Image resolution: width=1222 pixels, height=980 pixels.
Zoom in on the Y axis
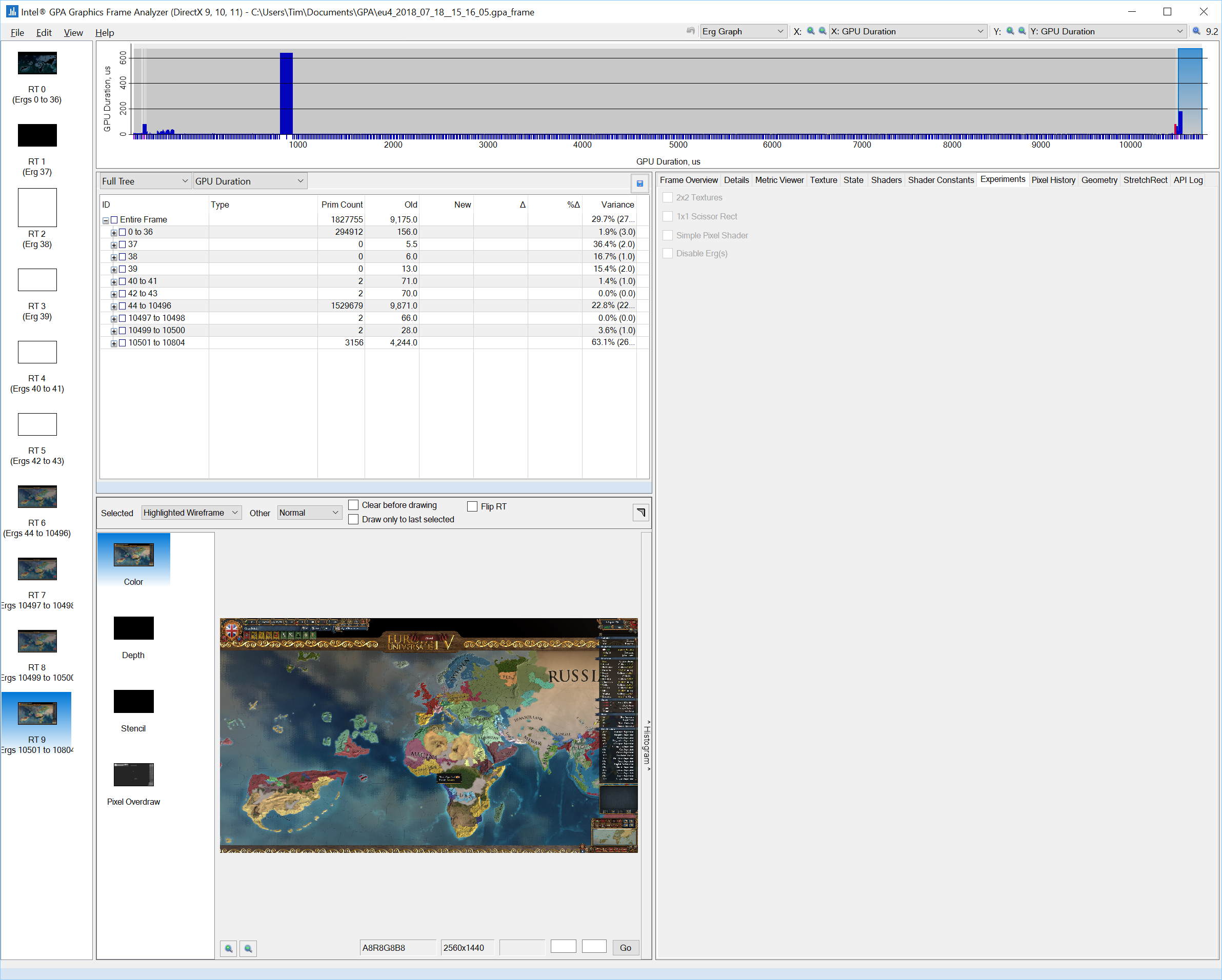tap(1010, 31)
